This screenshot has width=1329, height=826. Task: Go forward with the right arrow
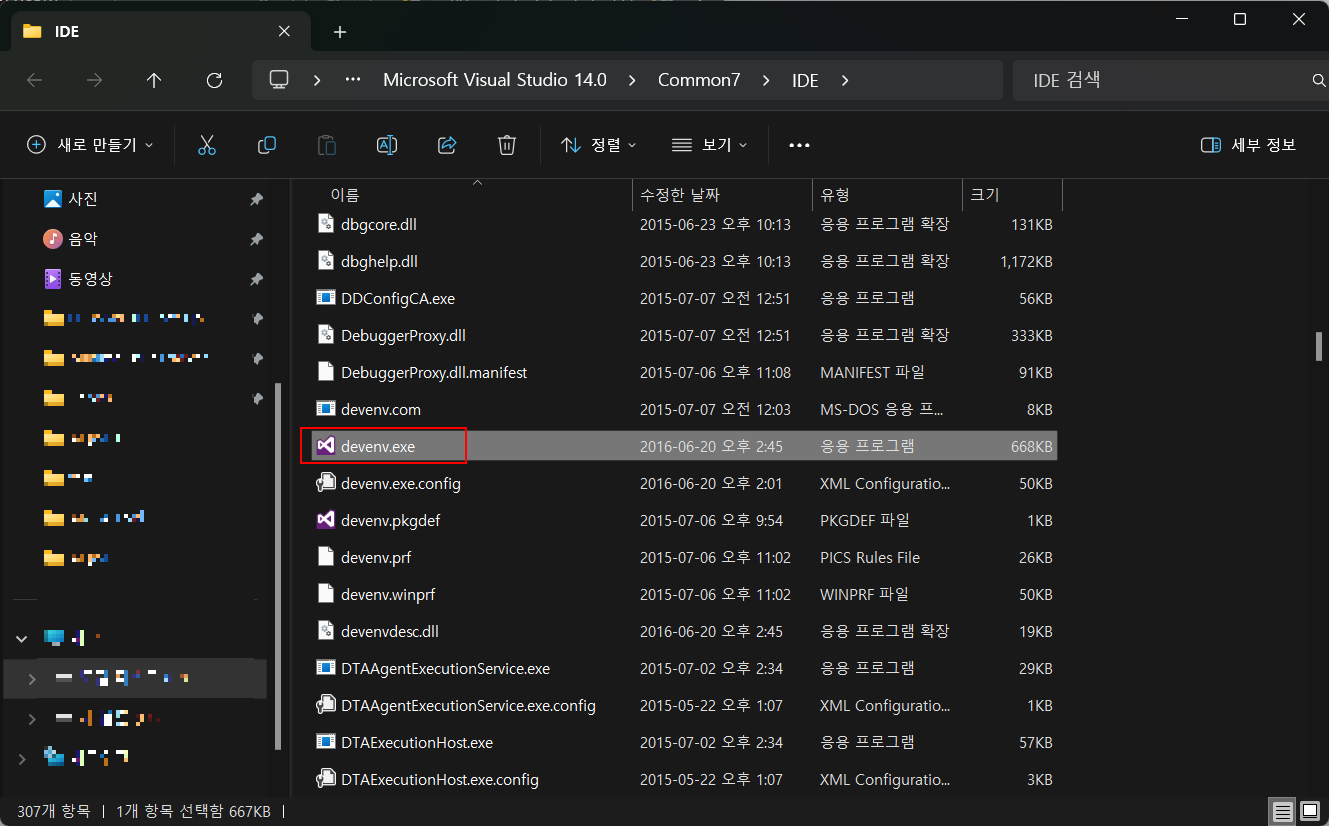pyautogui.click(x=95, y=81)
